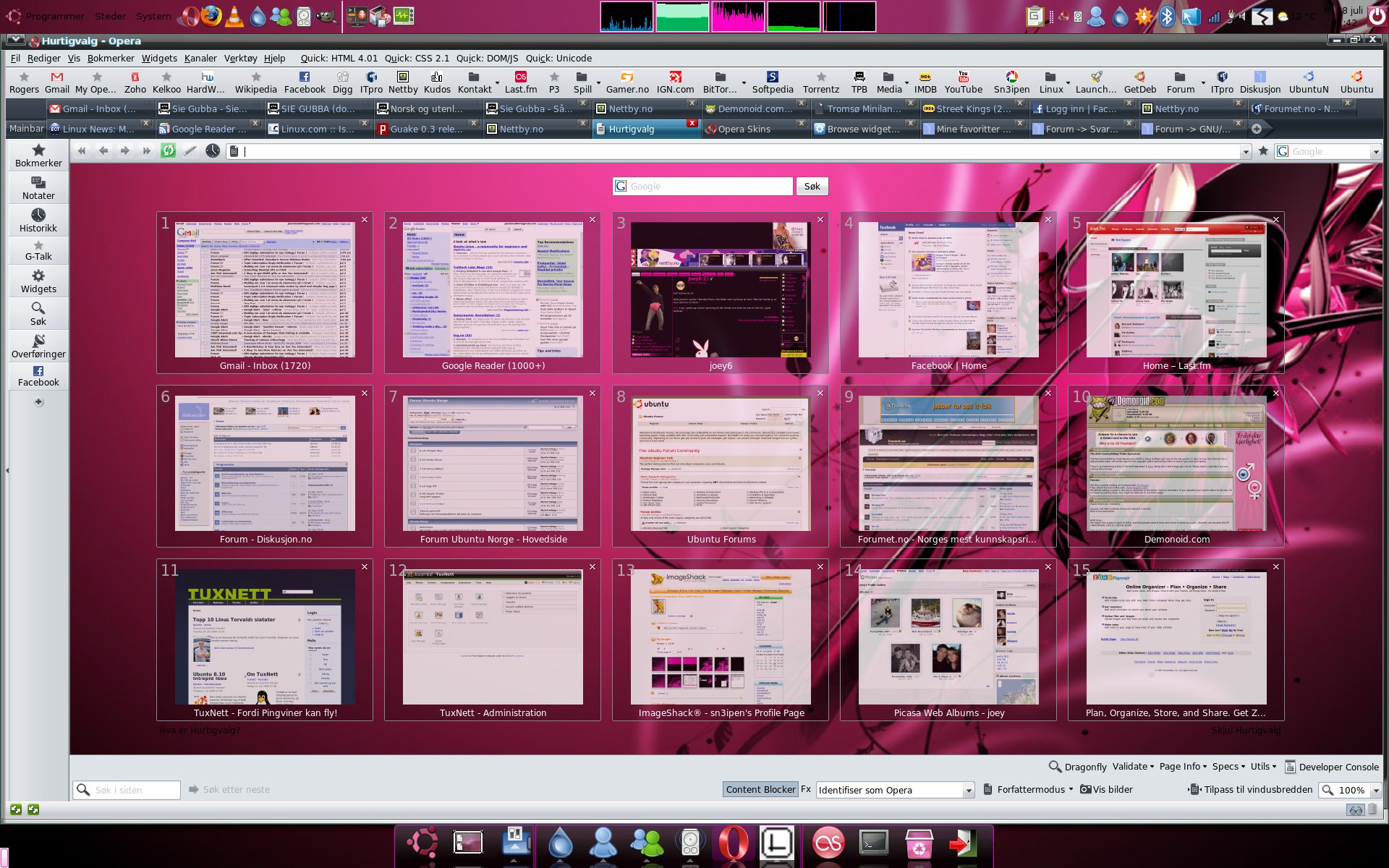Open the Facebook sidebar panel
The height and width of the screenshot is (868, 1389).
coord(38,376)
